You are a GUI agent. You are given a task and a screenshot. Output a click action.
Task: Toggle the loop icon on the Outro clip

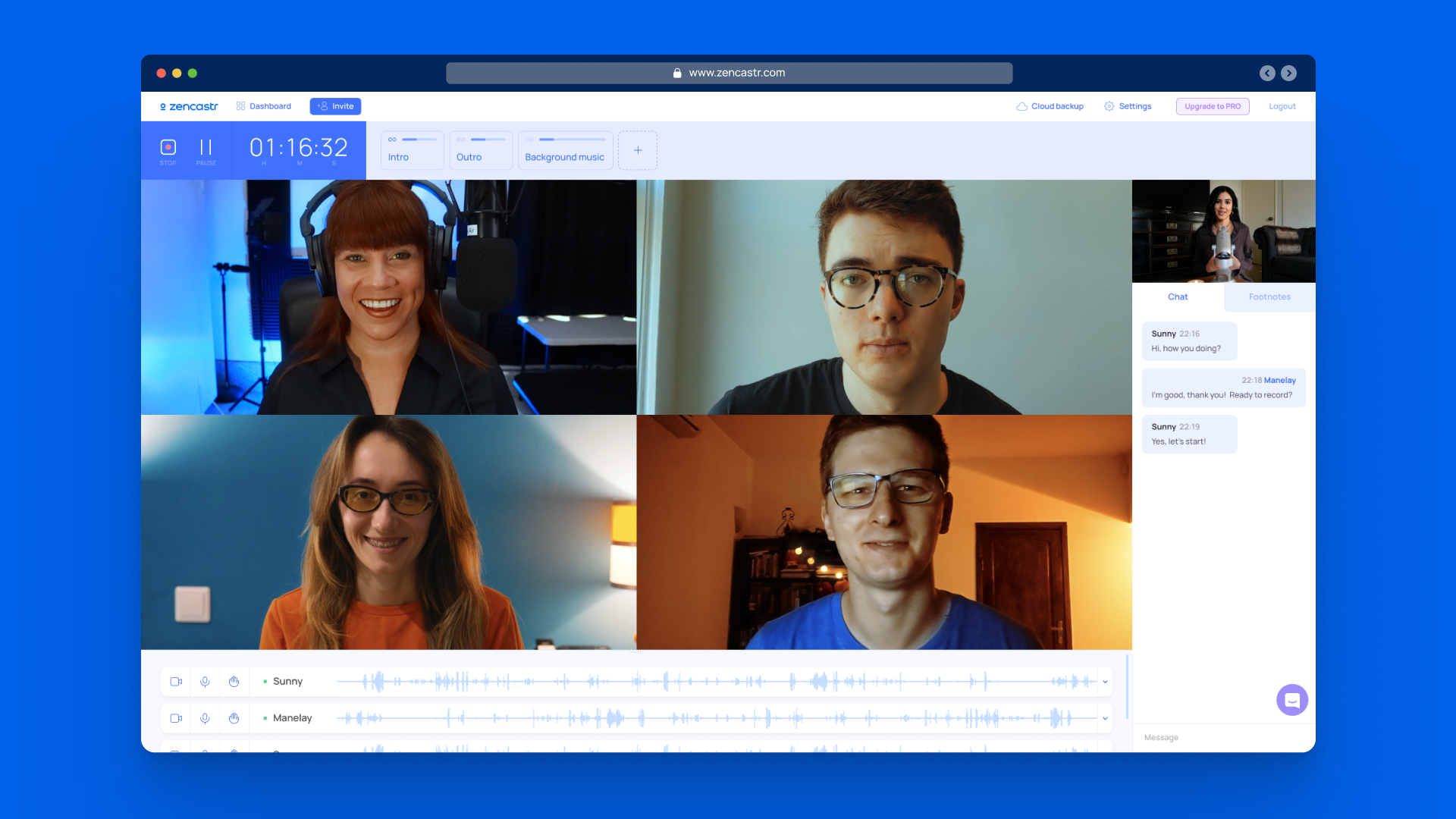click(460, 140)
